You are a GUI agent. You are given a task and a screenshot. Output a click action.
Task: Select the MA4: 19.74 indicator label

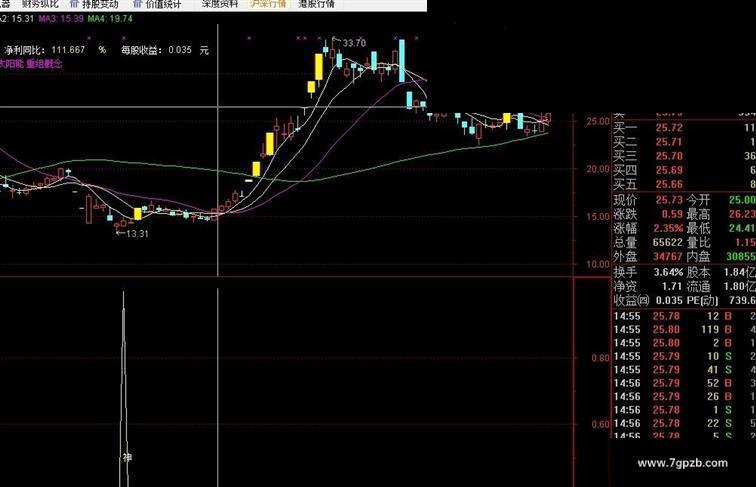[110, 19]
